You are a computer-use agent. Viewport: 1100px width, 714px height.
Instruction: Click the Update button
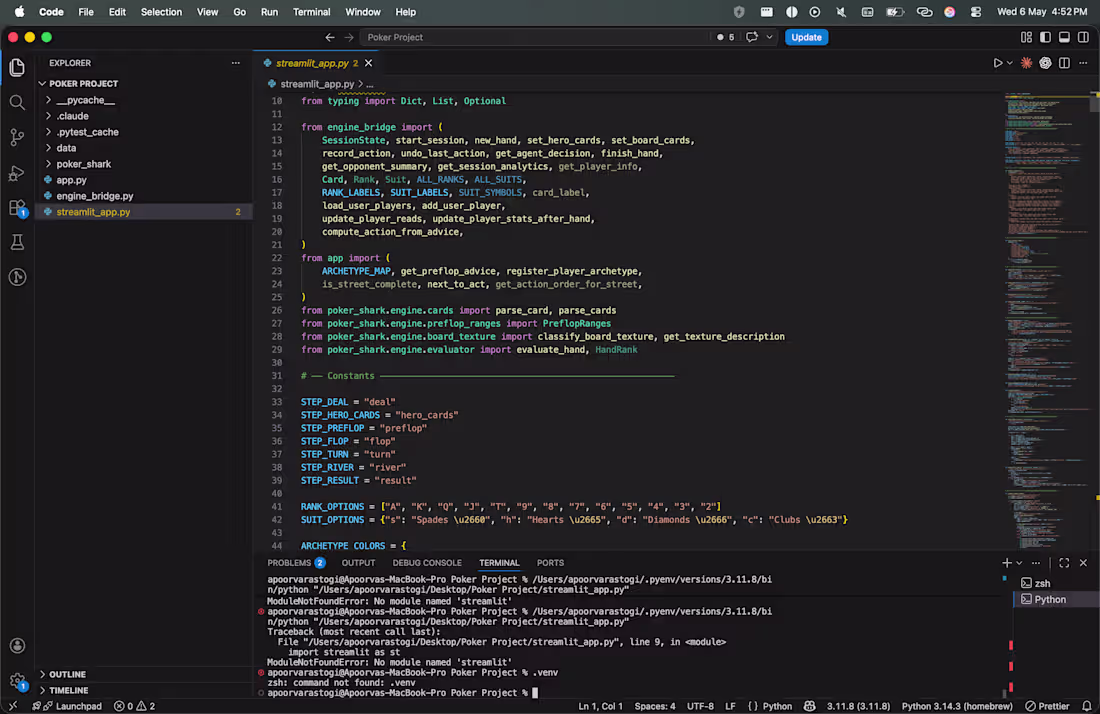(806, 37)
